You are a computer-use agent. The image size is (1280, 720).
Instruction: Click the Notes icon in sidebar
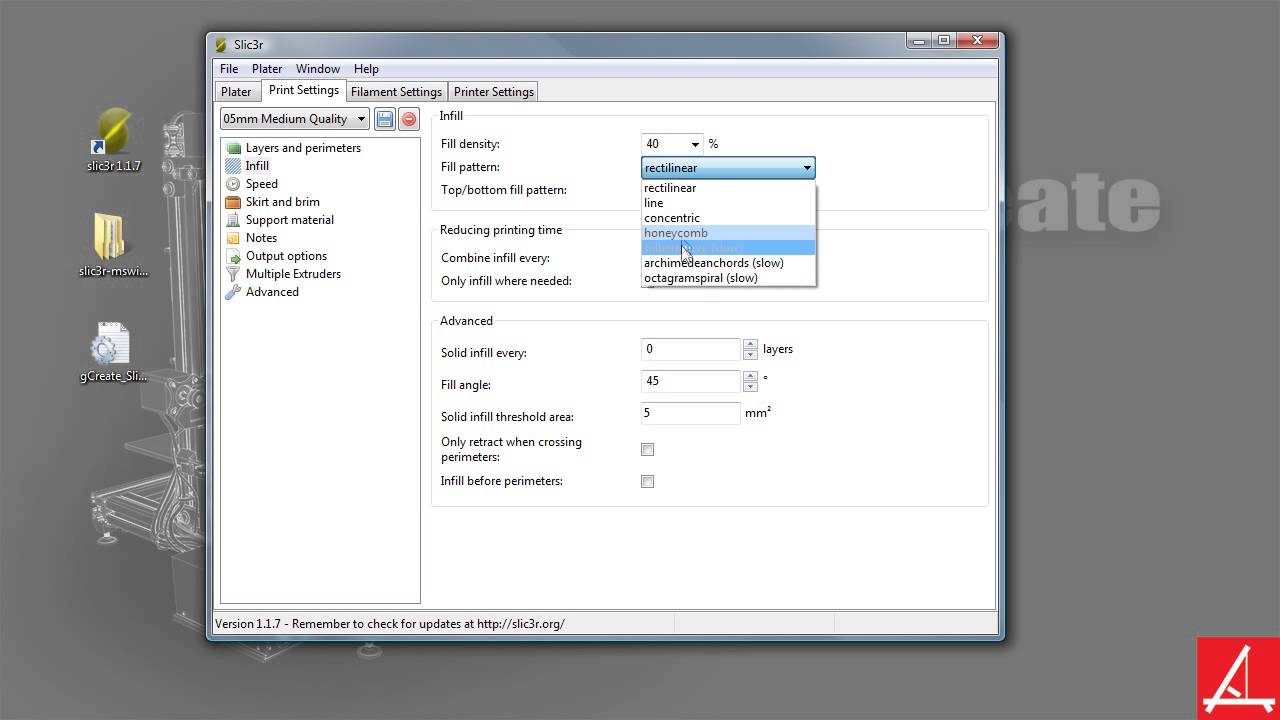233,238
